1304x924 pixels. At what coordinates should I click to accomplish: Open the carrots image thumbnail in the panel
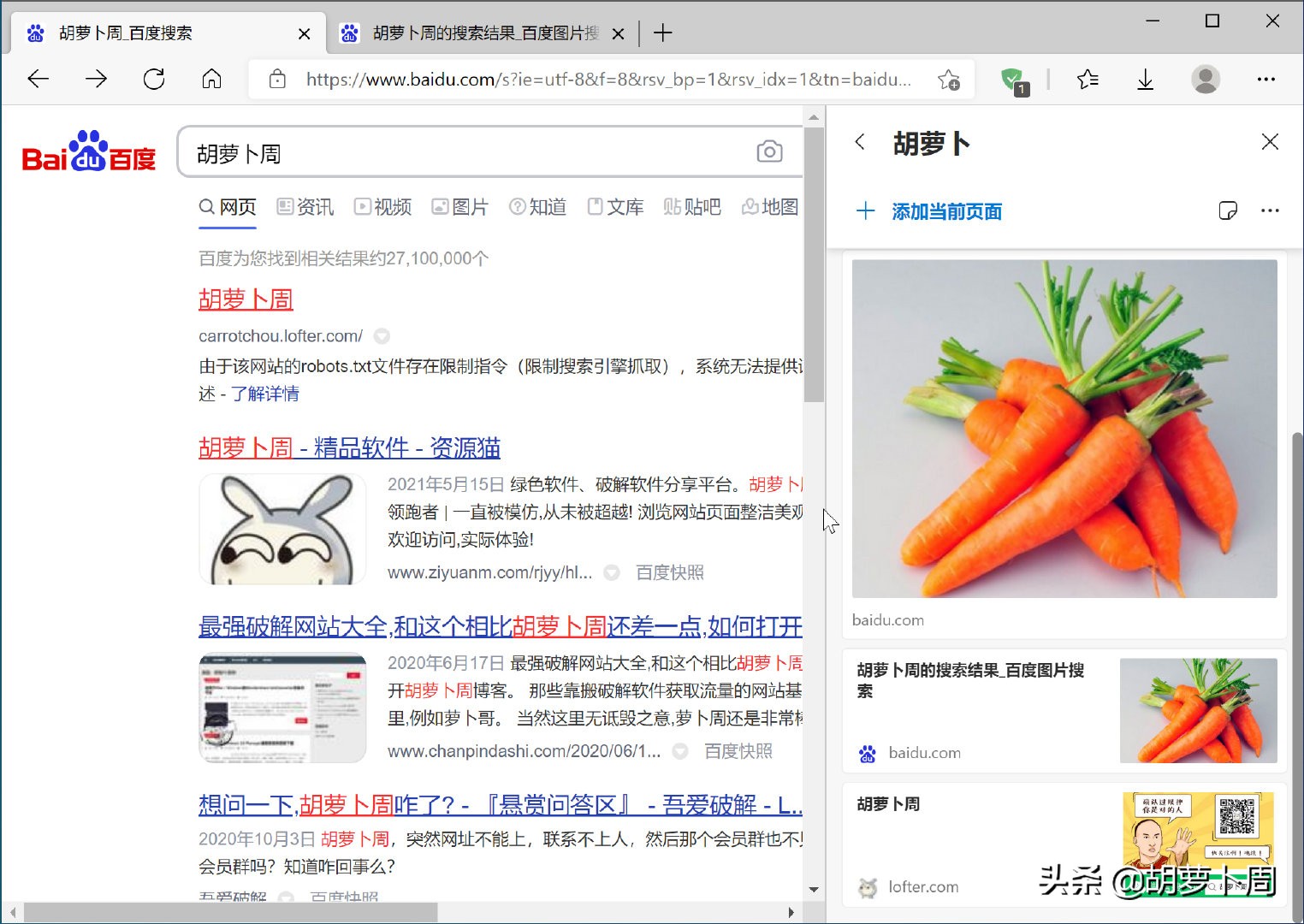[1064, 428]
